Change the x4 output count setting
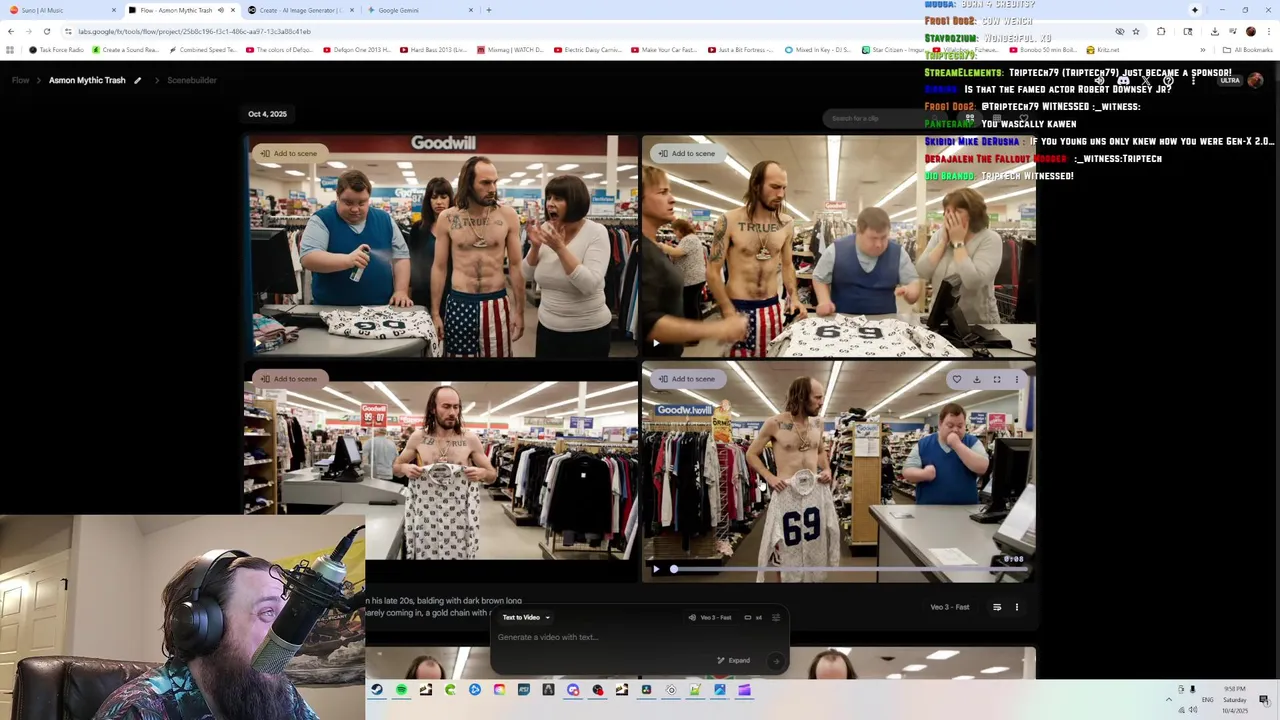 pos(753,617)
